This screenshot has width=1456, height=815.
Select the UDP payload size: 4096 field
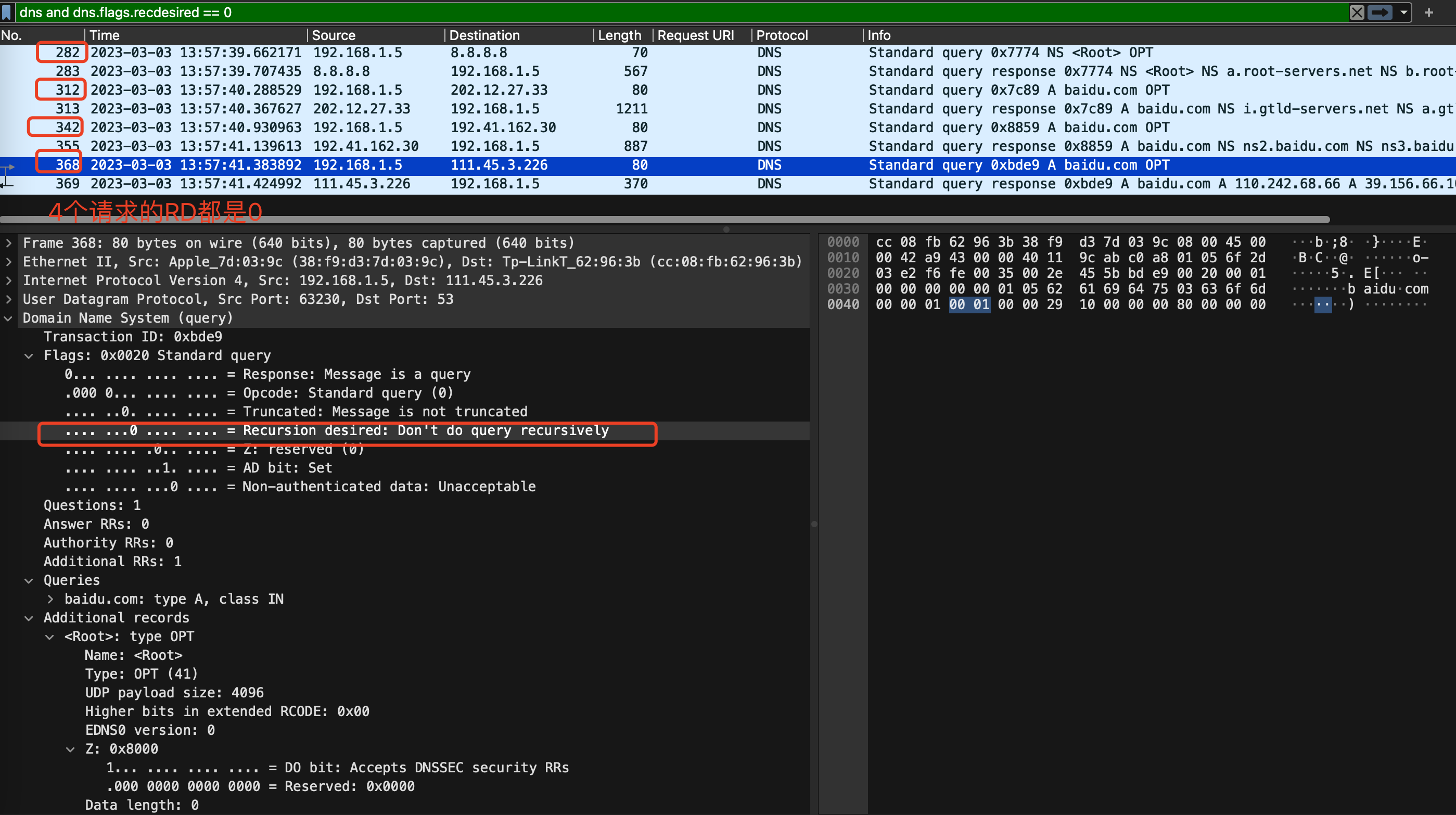click(x=174, y=692)
